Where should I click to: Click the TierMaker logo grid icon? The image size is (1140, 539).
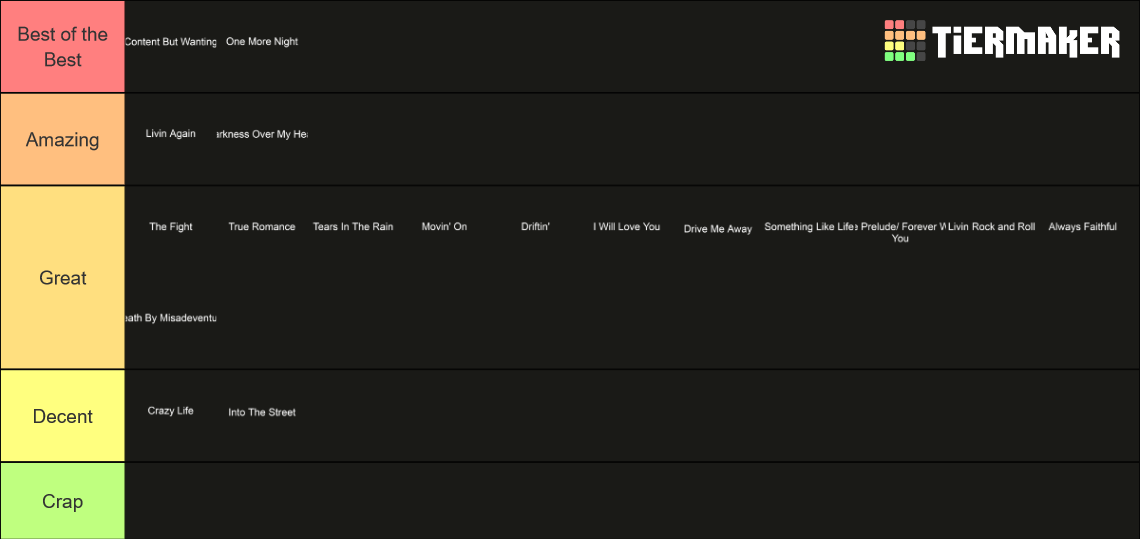[x=904, y=41]
